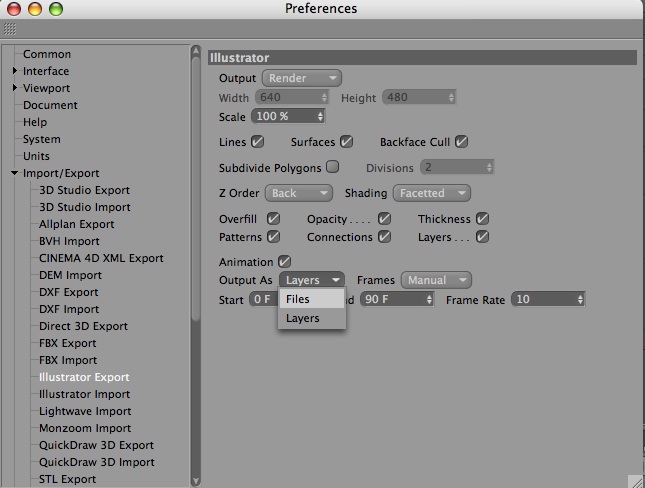Select Allplan Export entry
This screenshot has width=645, height=488.
pyautogui.click(x=77, y=224)
